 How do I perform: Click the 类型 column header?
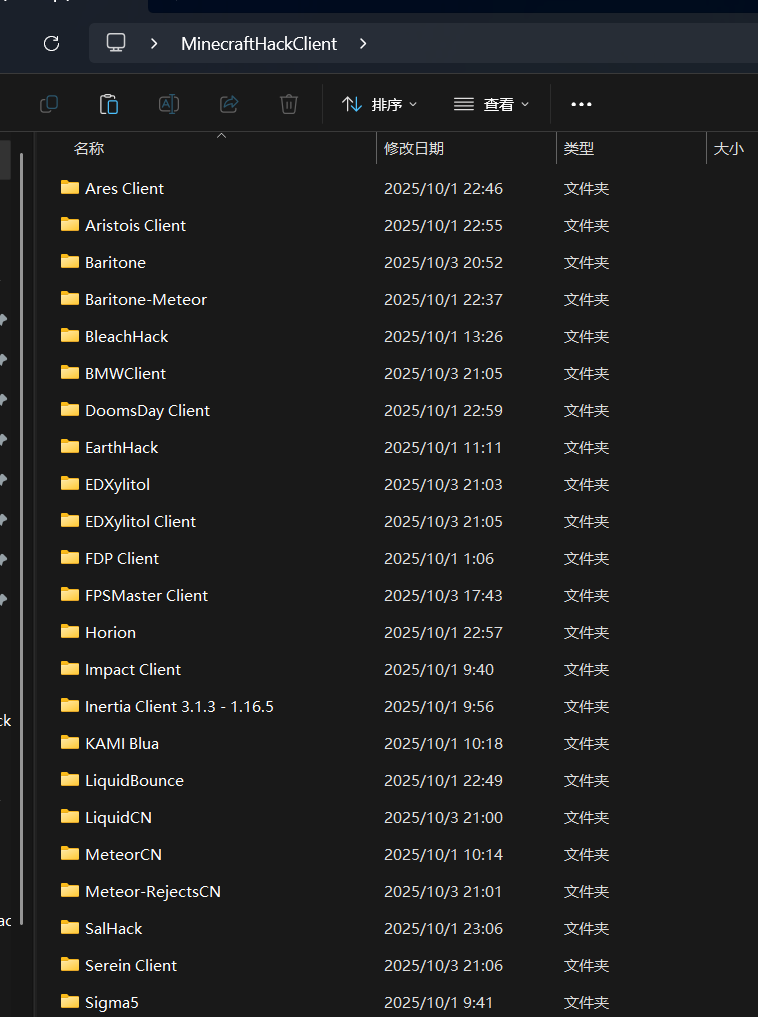pyautogui.click(x=579, y=148)
